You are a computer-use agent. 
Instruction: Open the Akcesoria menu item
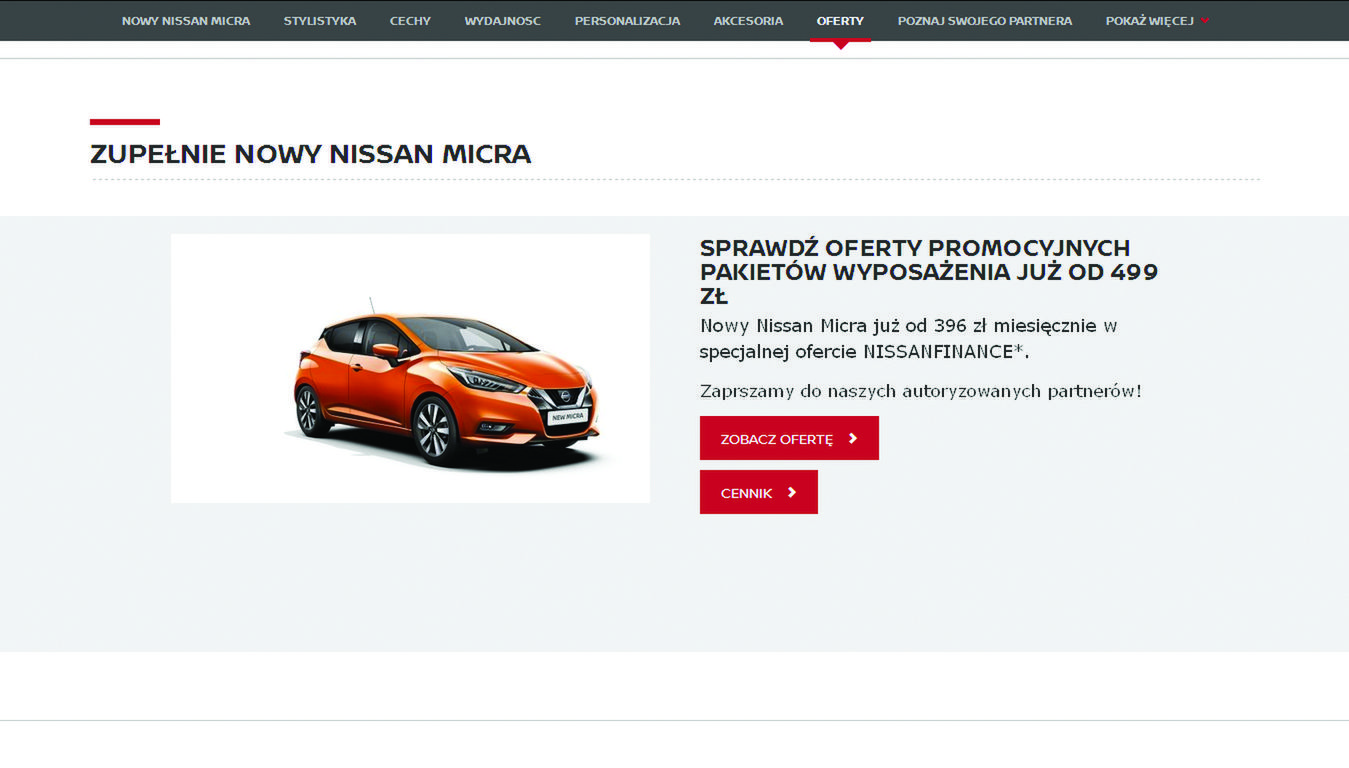tap(748, 21)
